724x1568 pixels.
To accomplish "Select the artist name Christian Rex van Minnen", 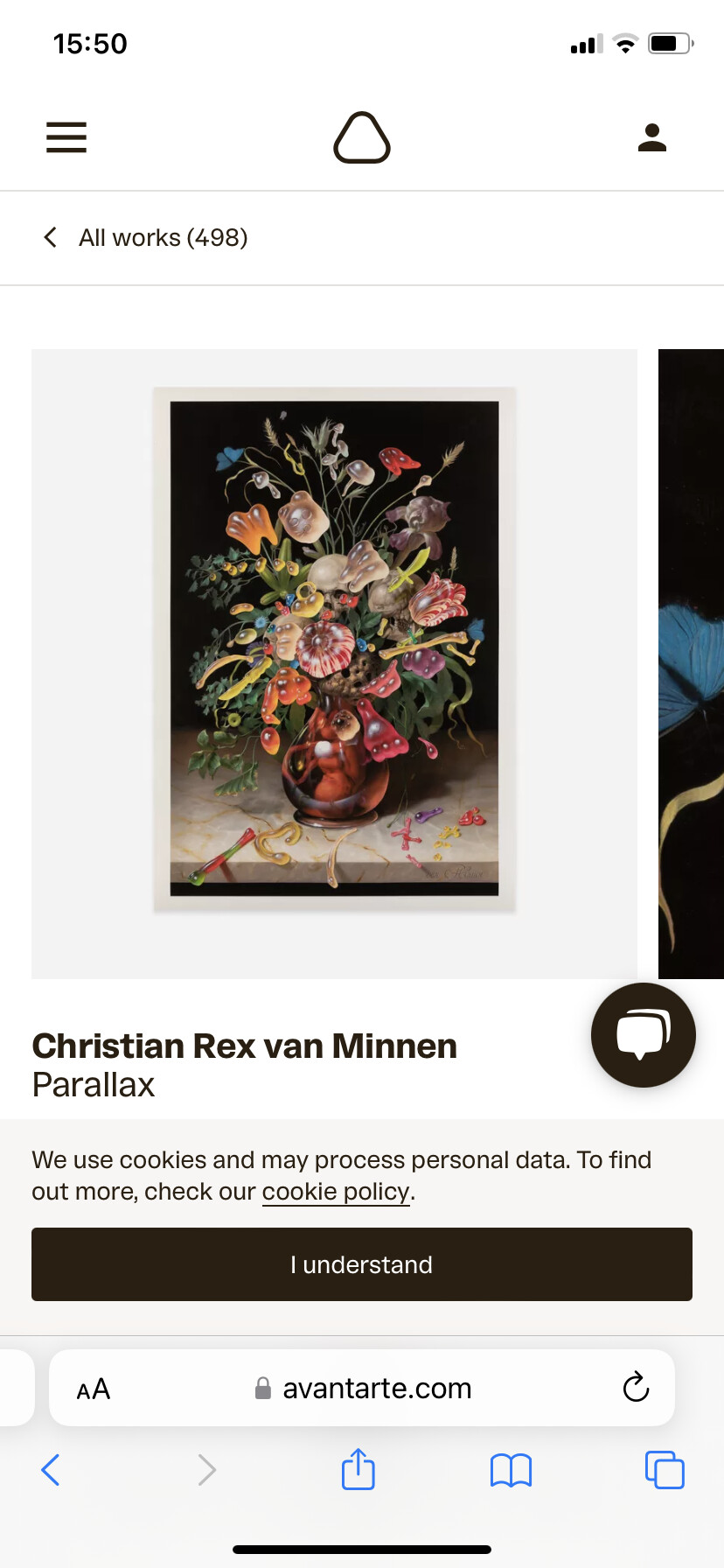I will click(245, 1046).
